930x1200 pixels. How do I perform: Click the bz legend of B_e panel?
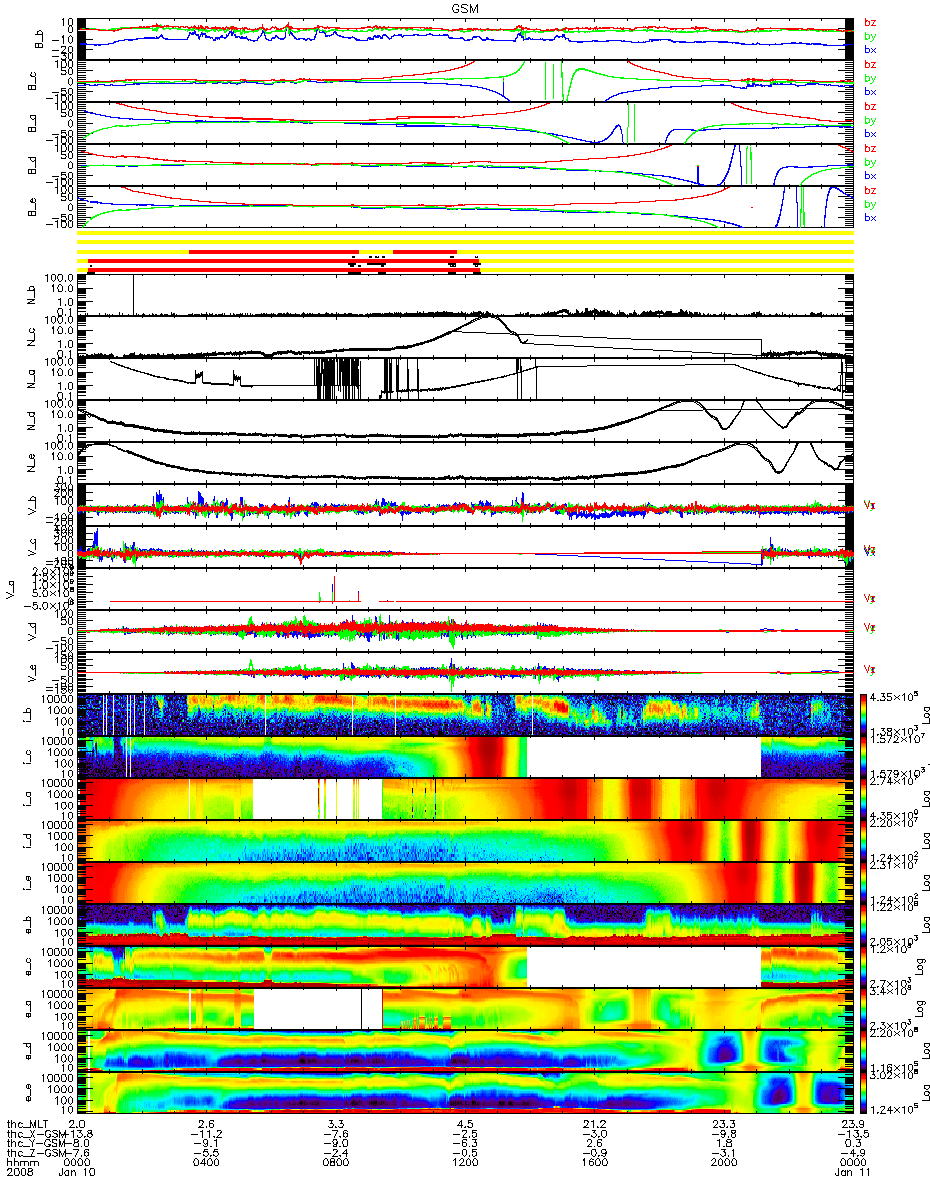point(870,190)
